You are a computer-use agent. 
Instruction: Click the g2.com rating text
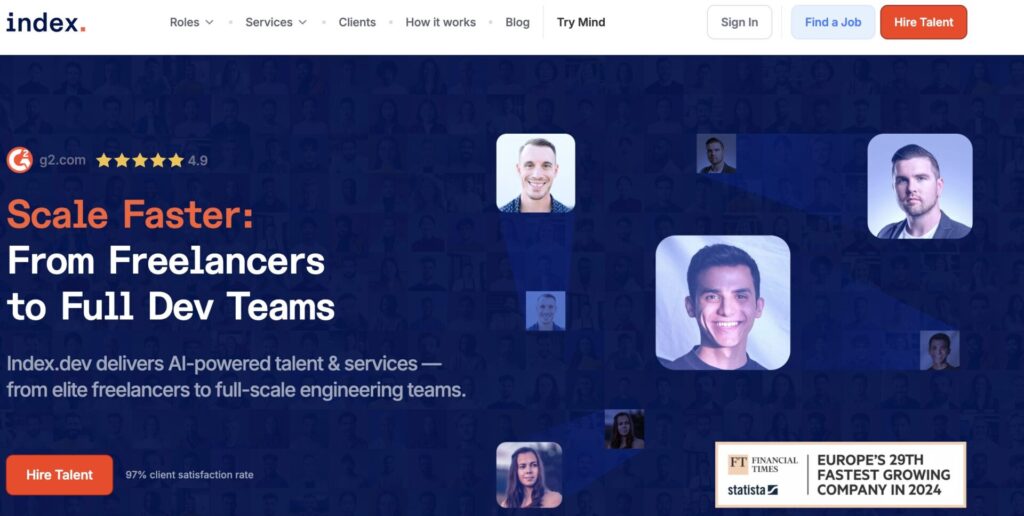pos(62,161)
